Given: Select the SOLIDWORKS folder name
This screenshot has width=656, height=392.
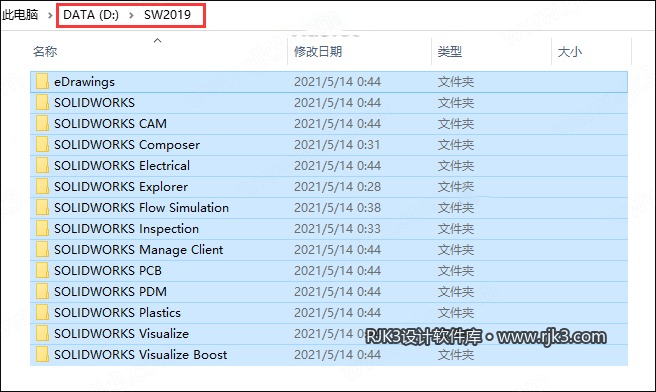Looking at the screenshot, I should point(95,103).
